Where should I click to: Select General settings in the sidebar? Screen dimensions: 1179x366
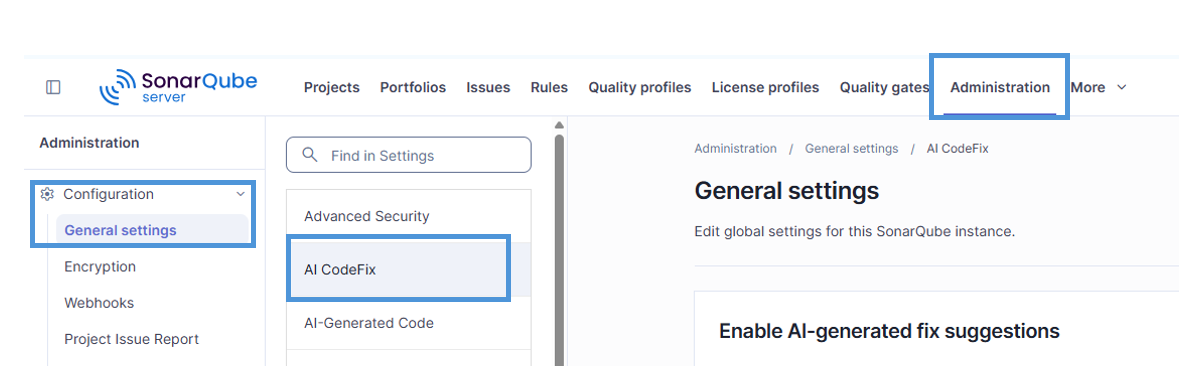point(152,230)
